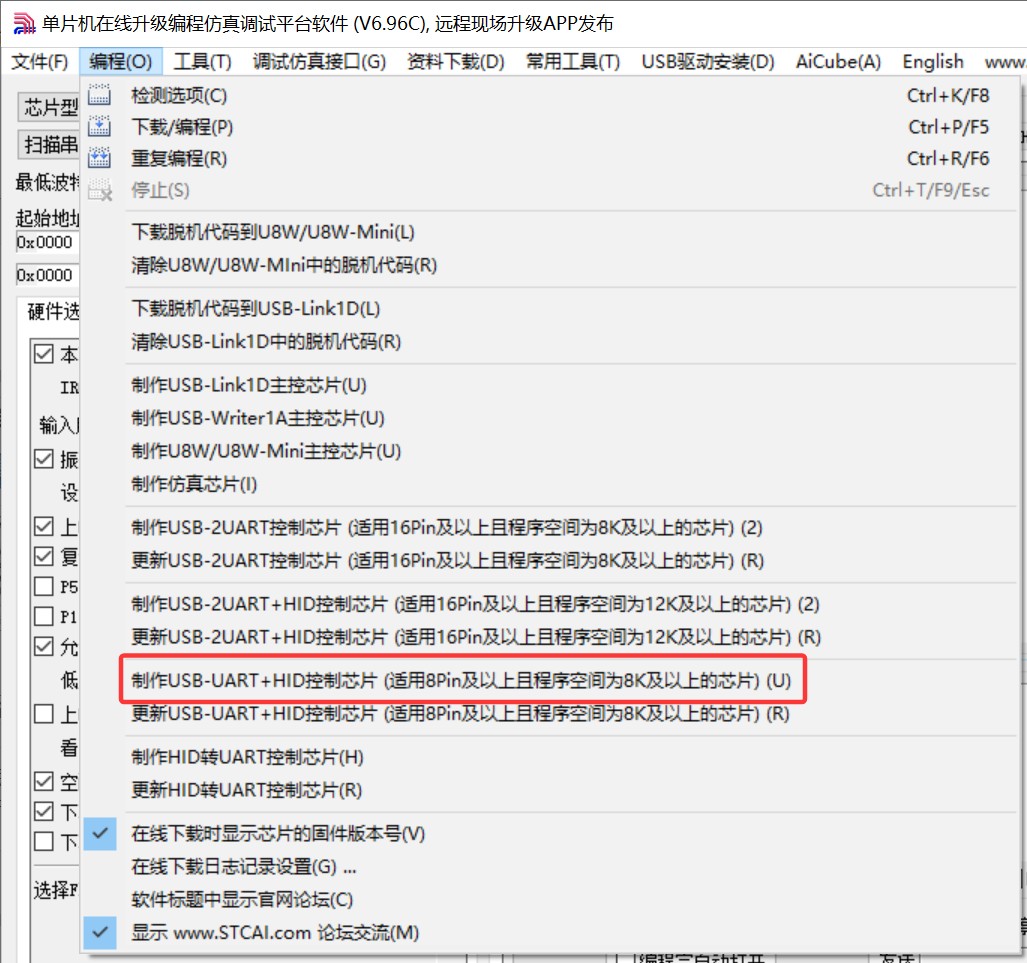Toggle 显示 www.STCAI.com 论坛交流 checkmark

(100, 932)
